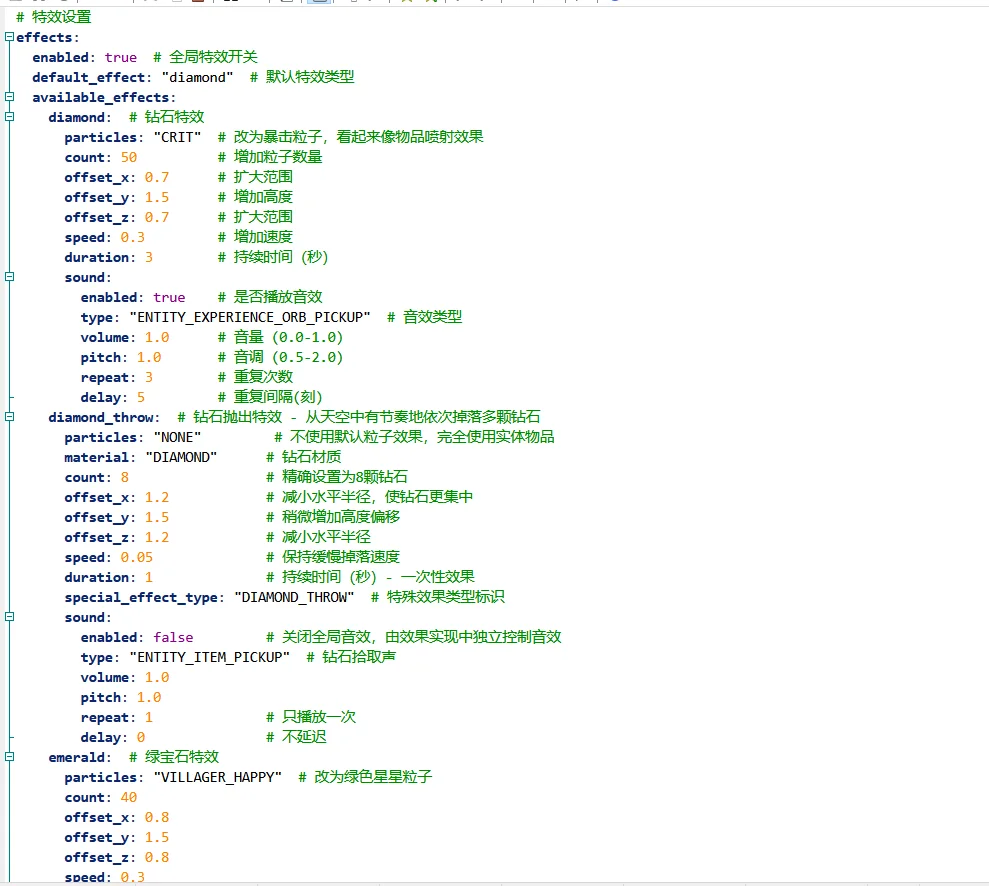Viewport: 989px width, 886px height.
Task: Collapse the effects block fold marker
Action: pyautogui.click(x=9, y=37)
